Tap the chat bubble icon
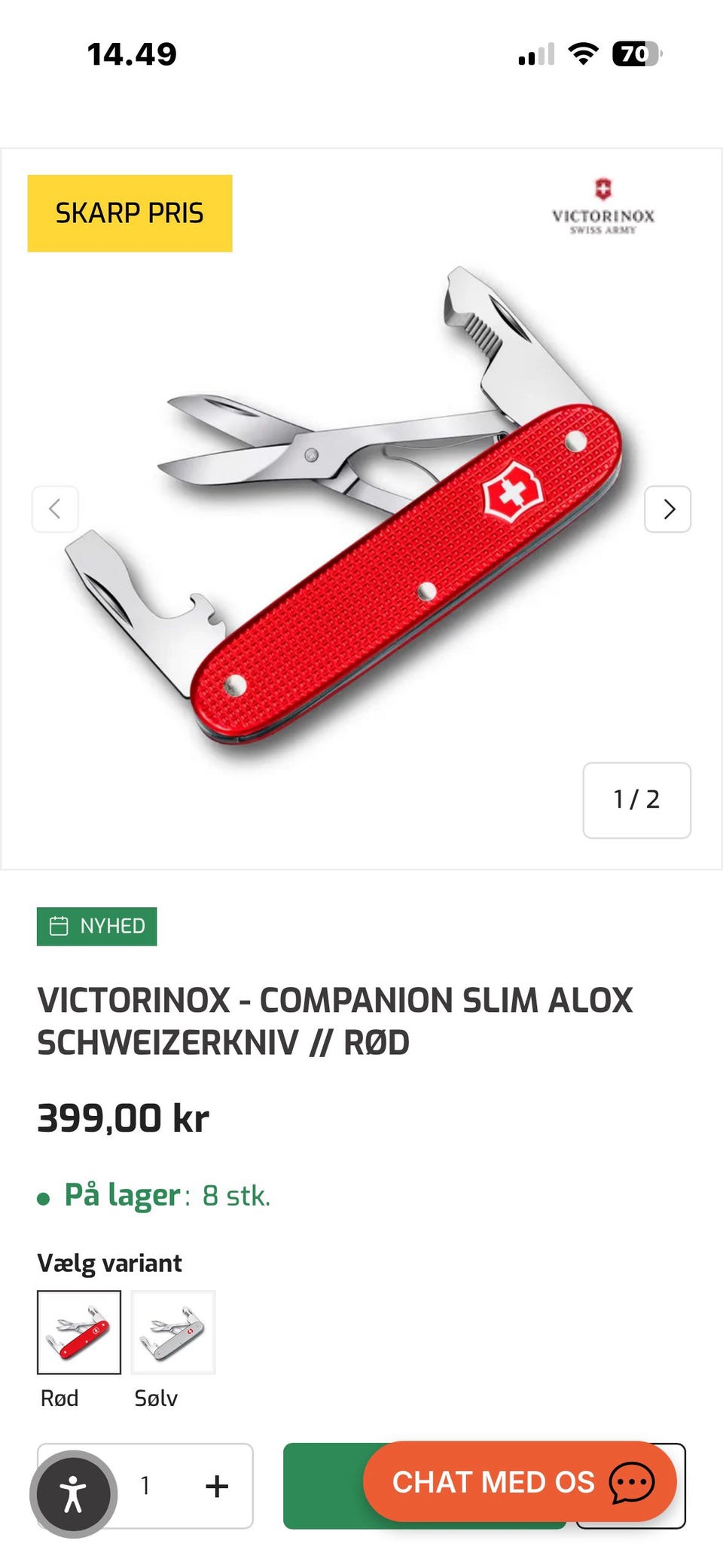The height and width of the screenshot is (1568, 723). click(631, 1482)
